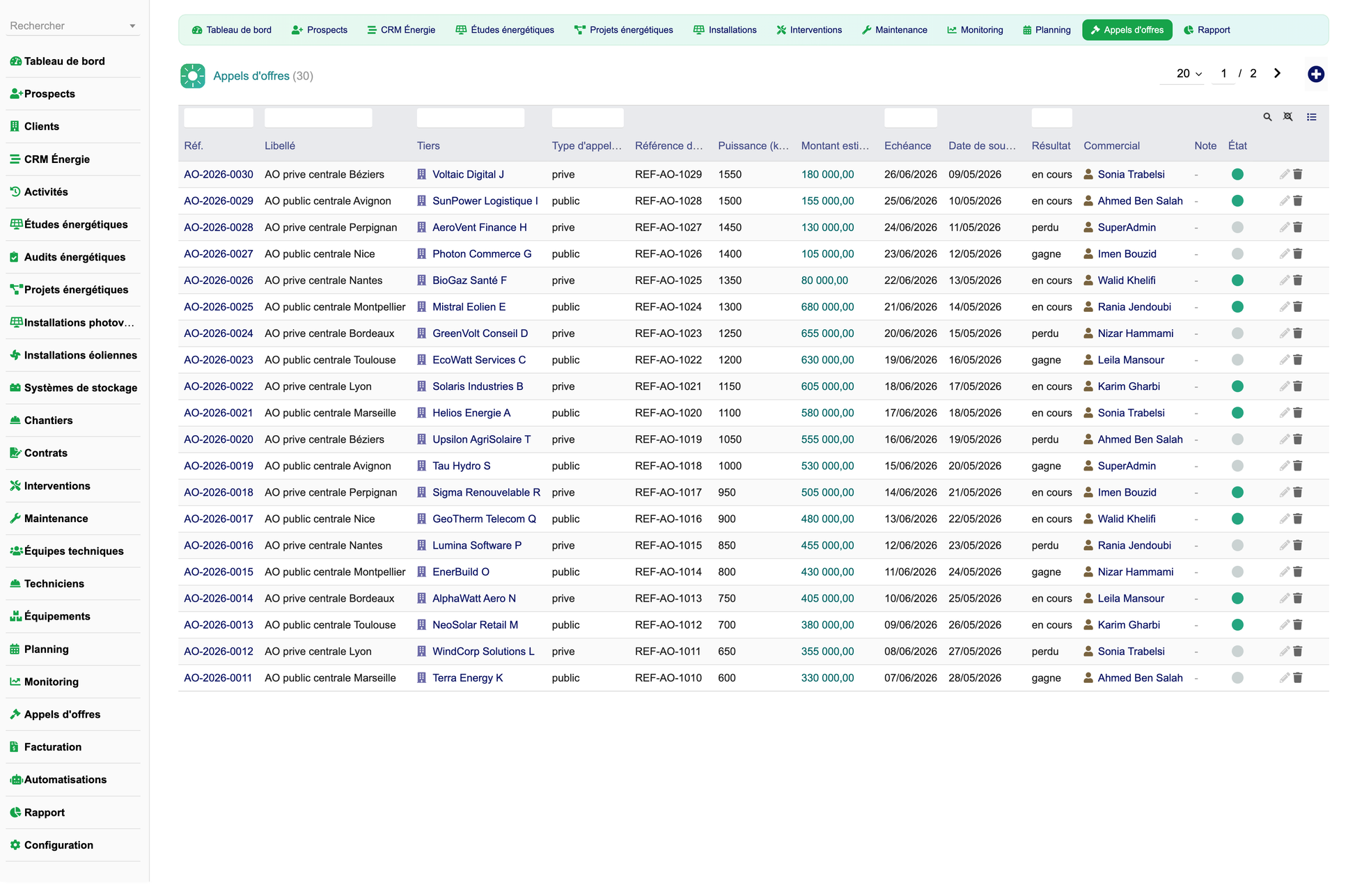Edit row AO-2026-0017 with pencil icon
1355x896 pixels.
[1284, 519]
